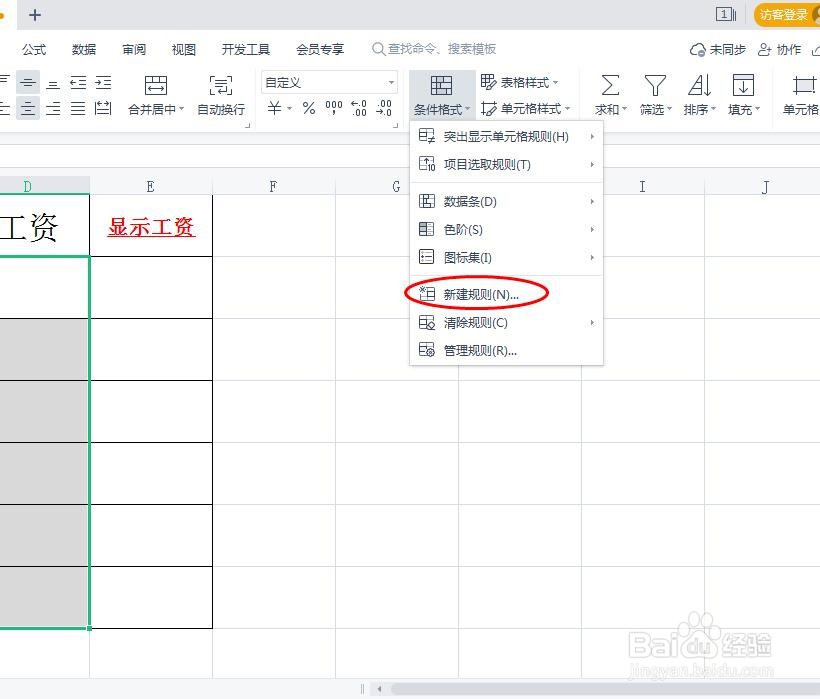Viewport: 820px width, 699px height.
Task: Click the decrease indent icon
Action: click(x=78, y=83)
